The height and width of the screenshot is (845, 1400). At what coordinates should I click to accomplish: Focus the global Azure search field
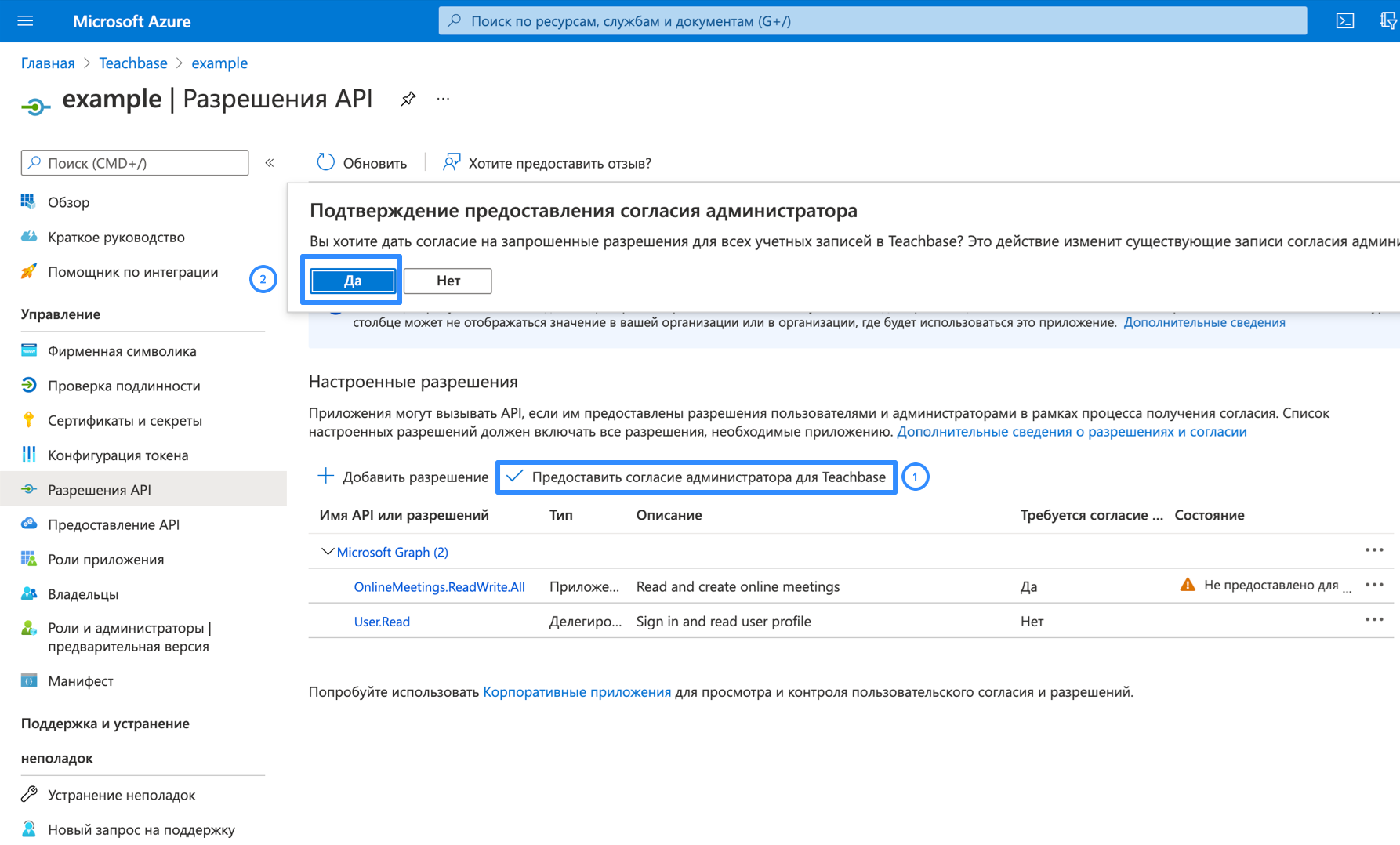click(872, 21)
